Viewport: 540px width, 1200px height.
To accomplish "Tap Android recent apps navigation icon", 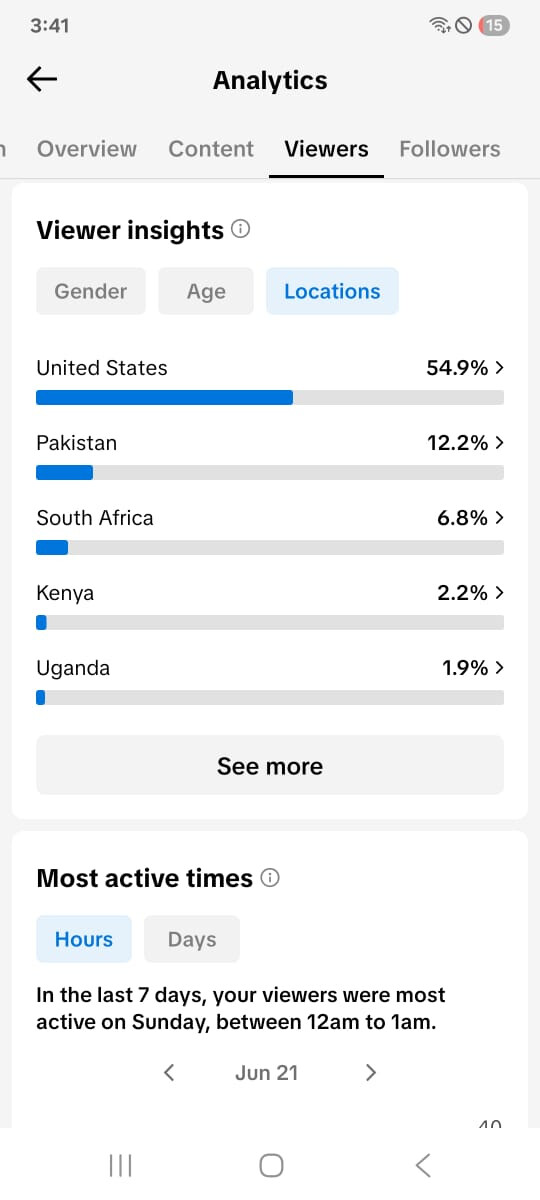I will [x=120, y=1164].
